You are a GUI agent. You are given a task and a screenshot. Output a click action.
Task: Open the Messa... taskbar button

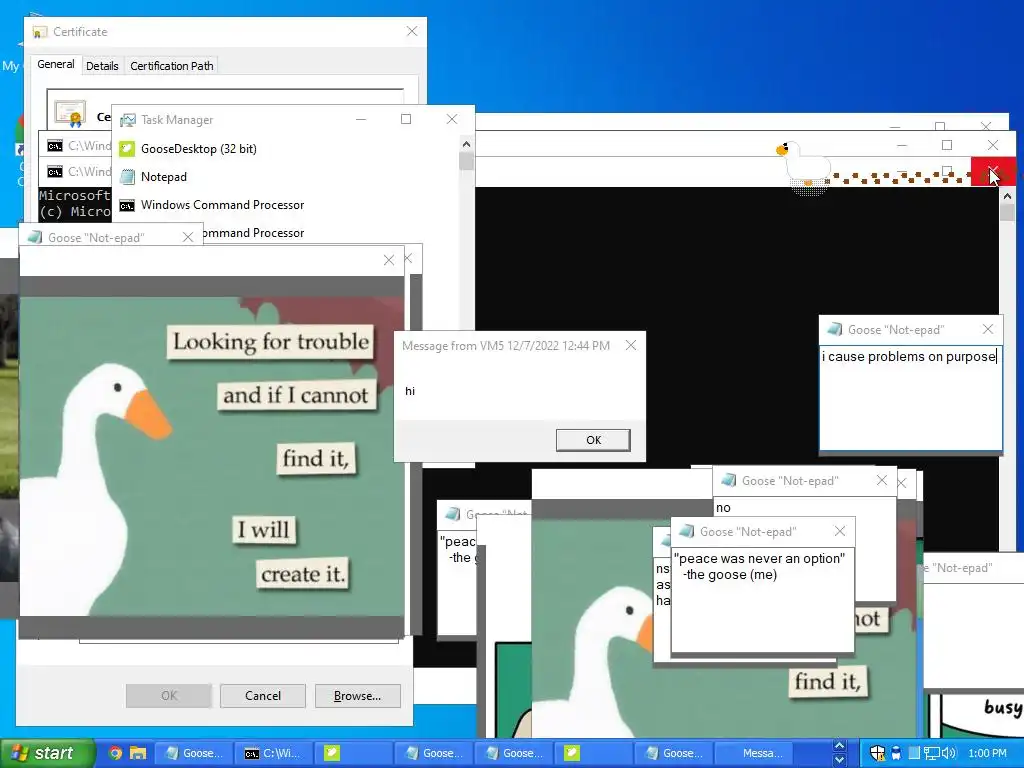(754, 753)
